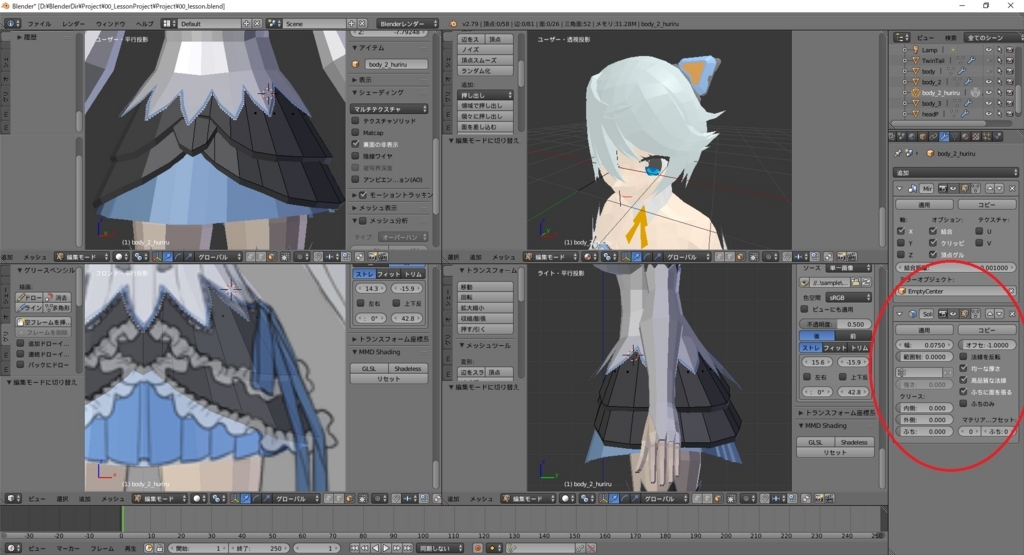The height and width of the screenshot is (555, 1024).
Task: Open the 追加 add modifier dropdown
Action: [956, 172]
